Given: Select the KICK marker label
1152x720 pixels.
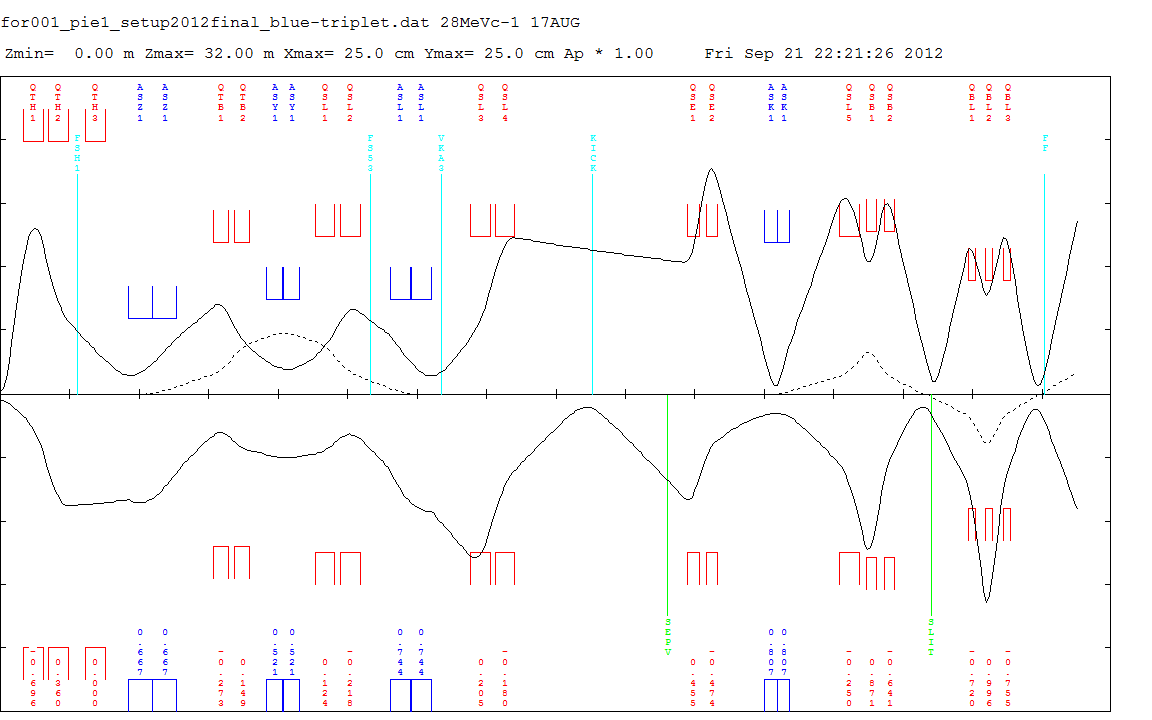Looking at the screenshot, I should tap(592, 153).
